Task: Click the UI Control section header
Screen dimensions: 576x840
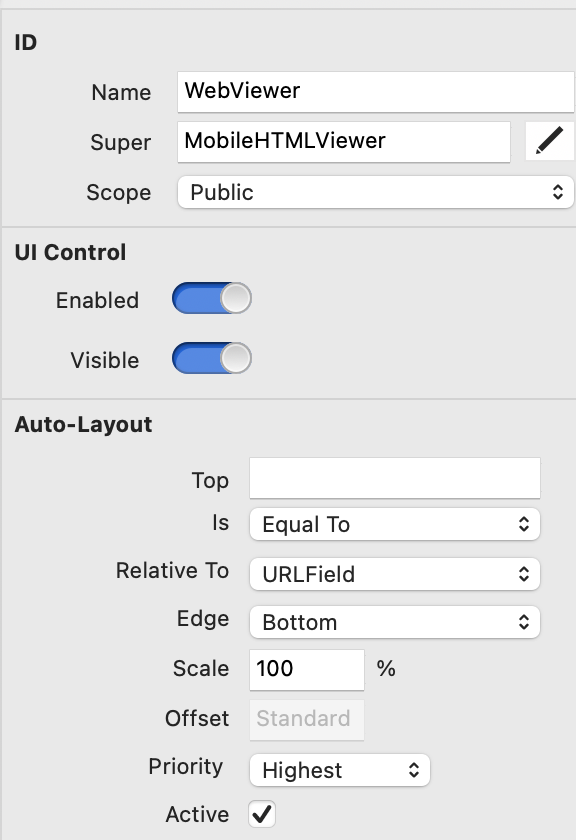Action: pos(70,252)
